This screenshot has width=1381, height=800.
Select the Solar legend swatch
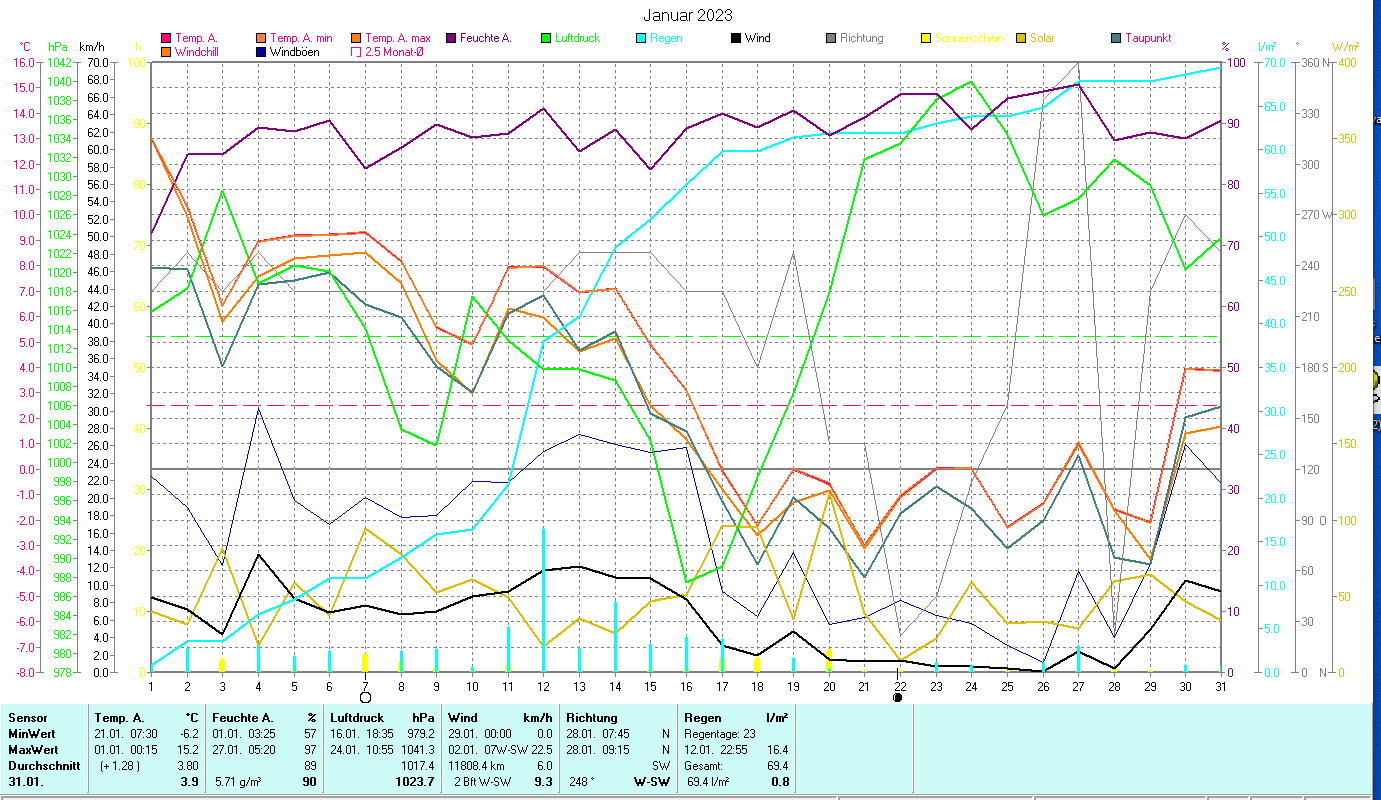coord(1020,38)
